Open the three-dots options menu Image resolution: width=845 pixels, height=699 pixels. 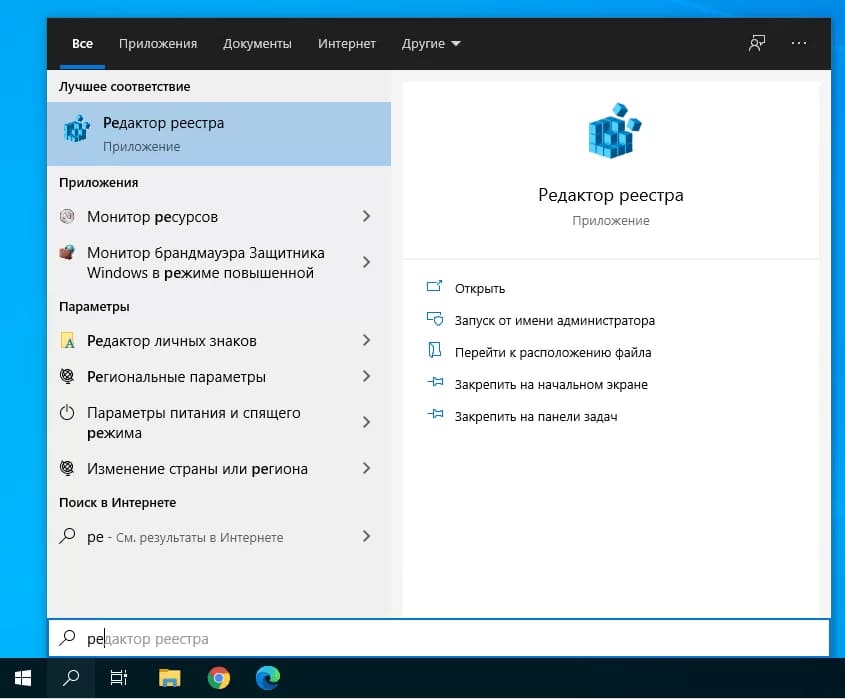pyautogui.click(x=799, y=43)
